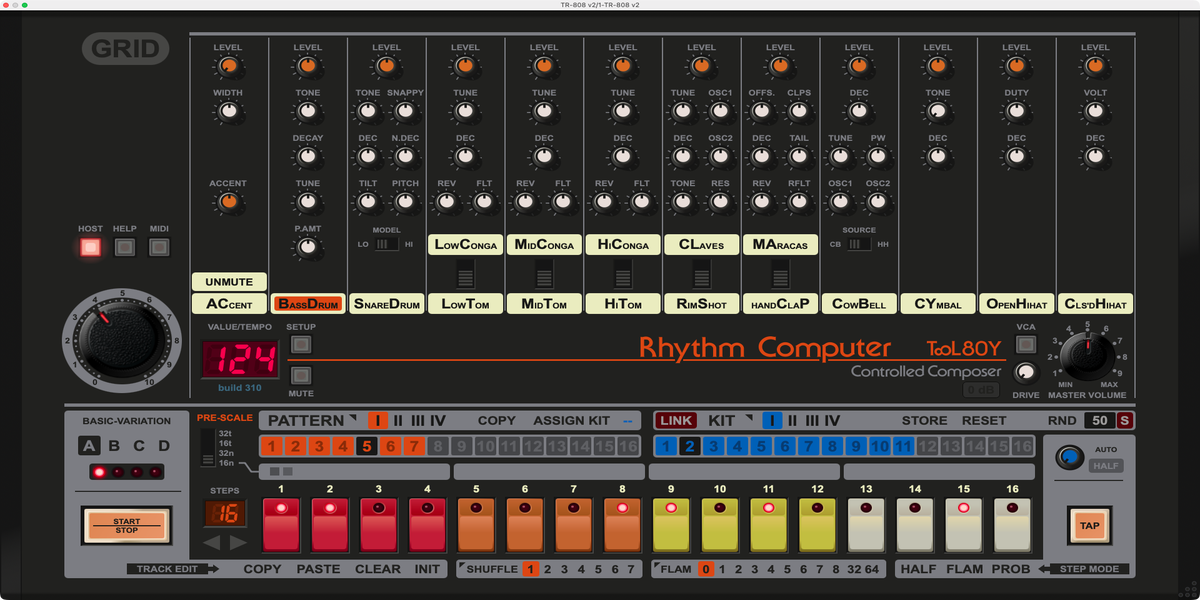Select the MAracas label

780,244
